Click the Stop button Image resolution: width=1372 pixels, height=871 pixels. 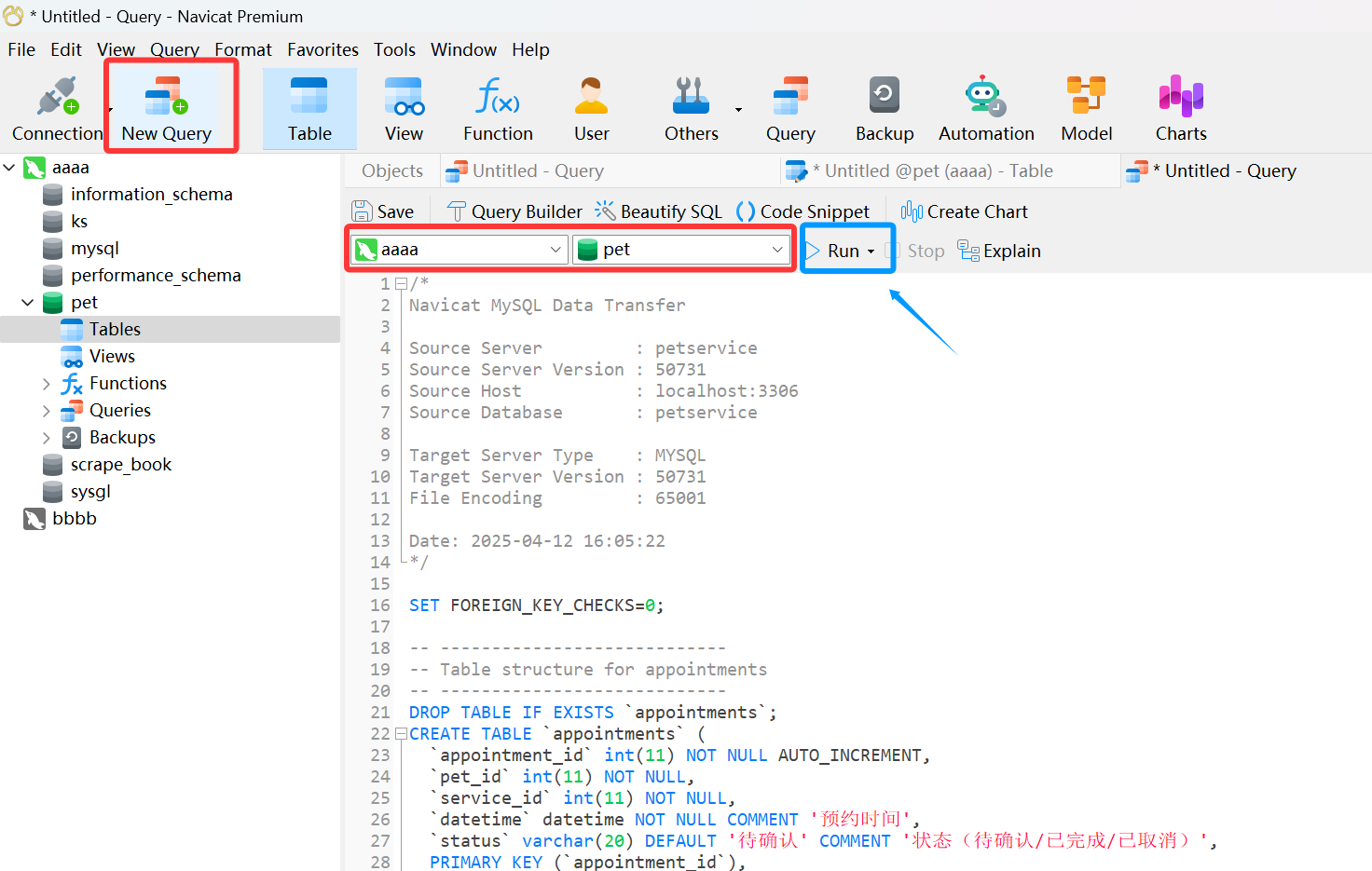click(915, 251)
